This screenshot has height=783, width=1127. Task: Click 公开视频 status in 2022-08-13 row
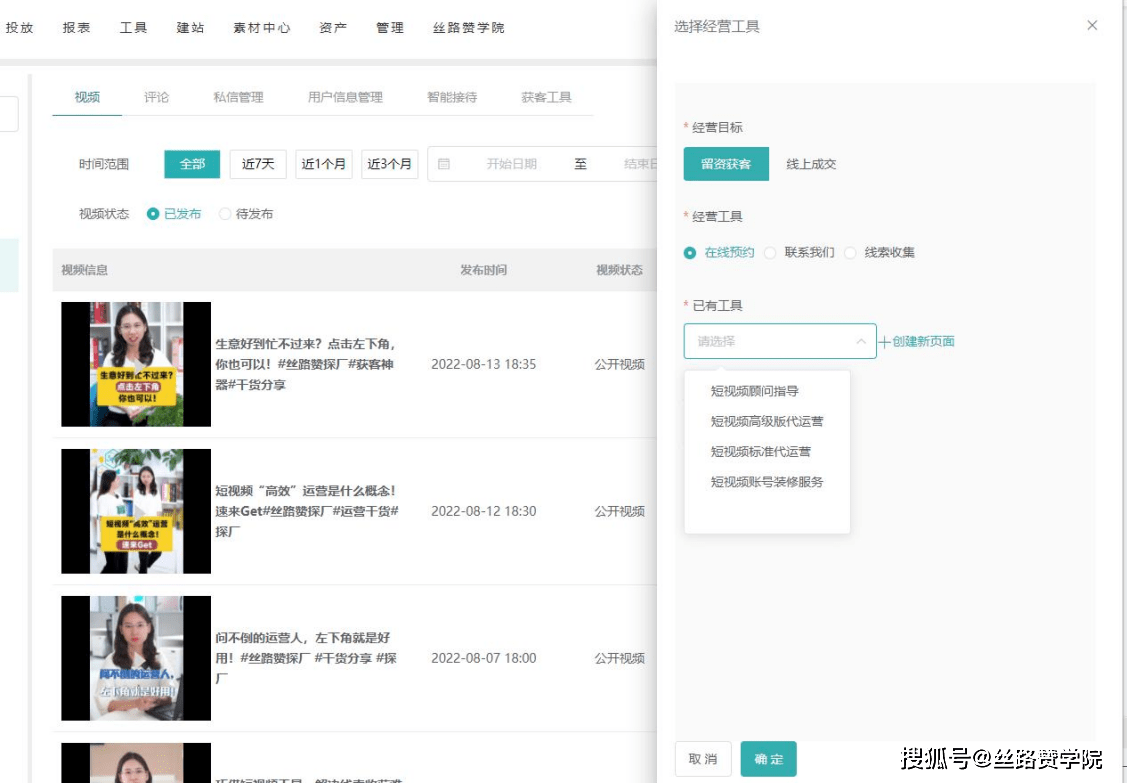point(620,364)
